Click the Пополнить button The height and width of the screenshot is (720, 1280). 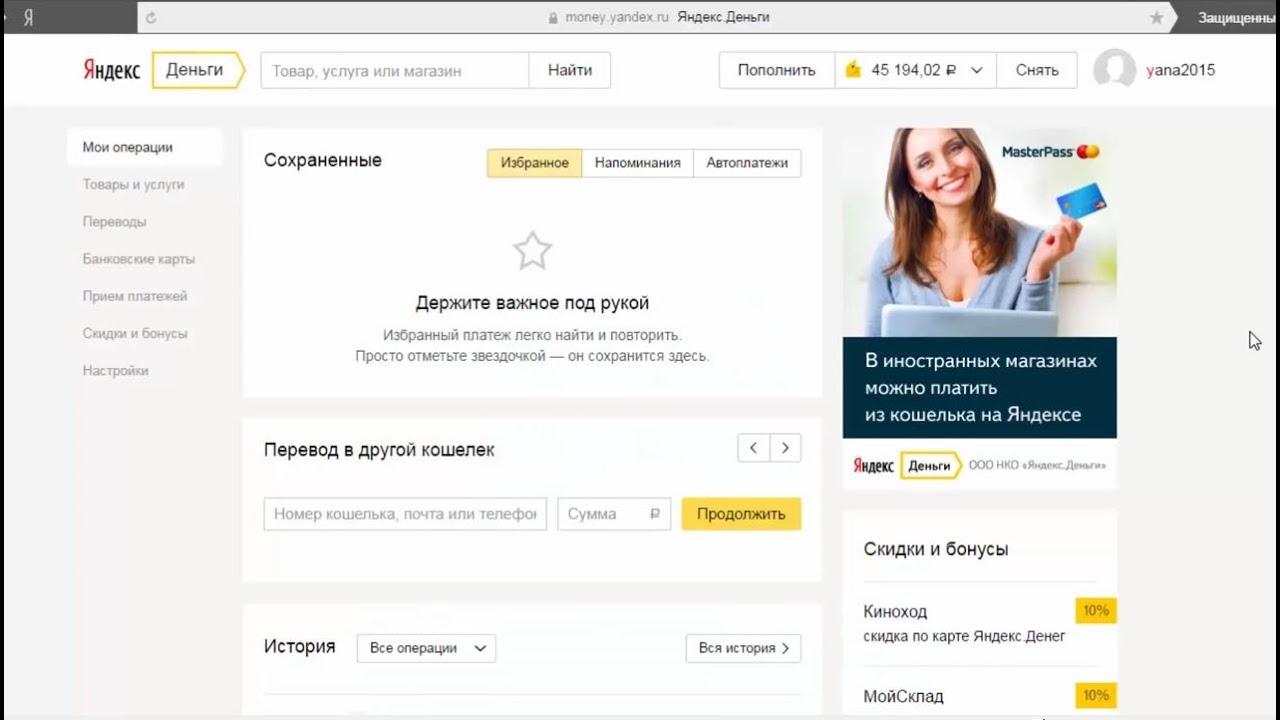coord(776,70)
